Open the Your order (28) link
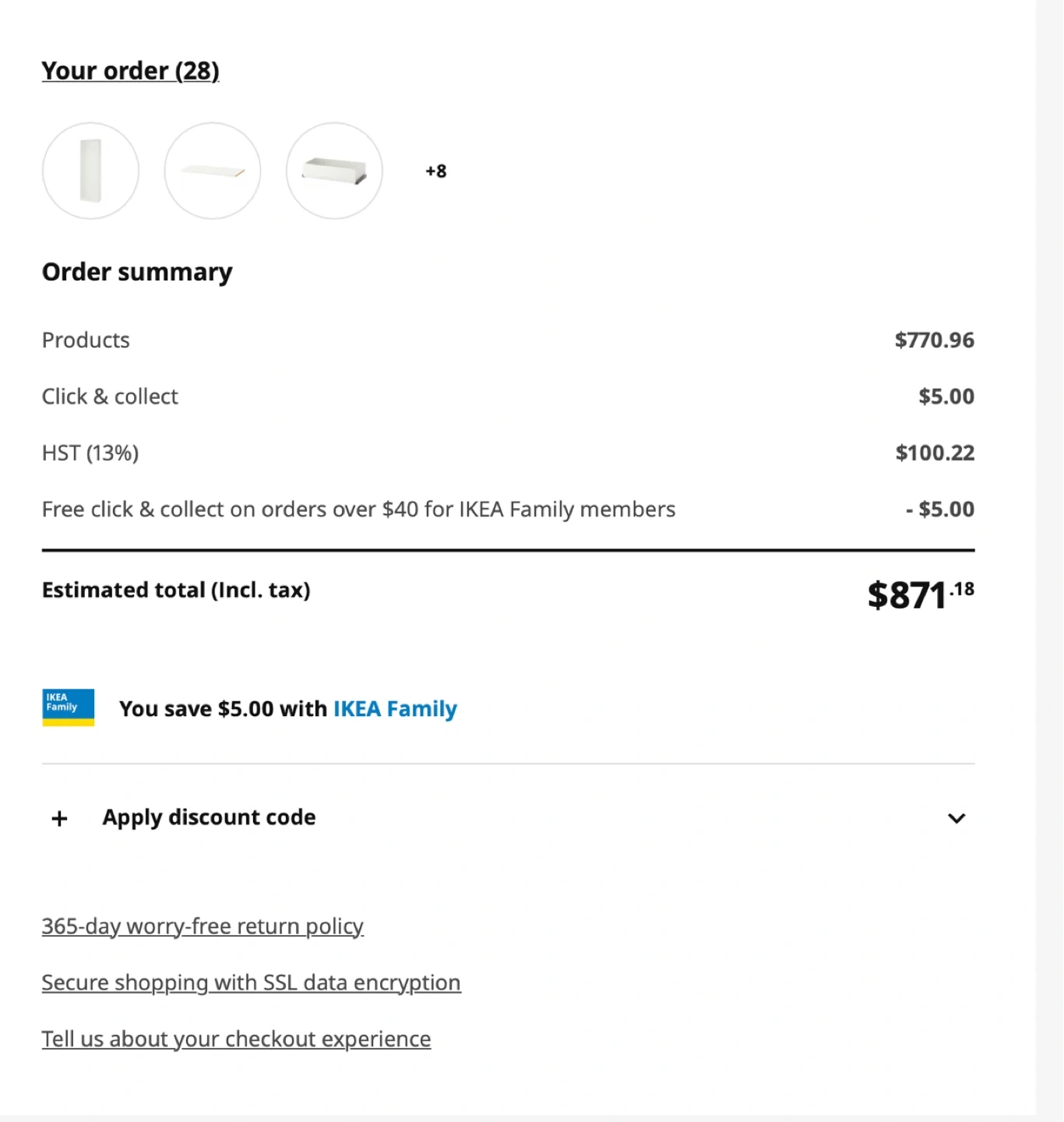Image resolution: width=1064 pixels, height=1122 pixels. [130, 71]
